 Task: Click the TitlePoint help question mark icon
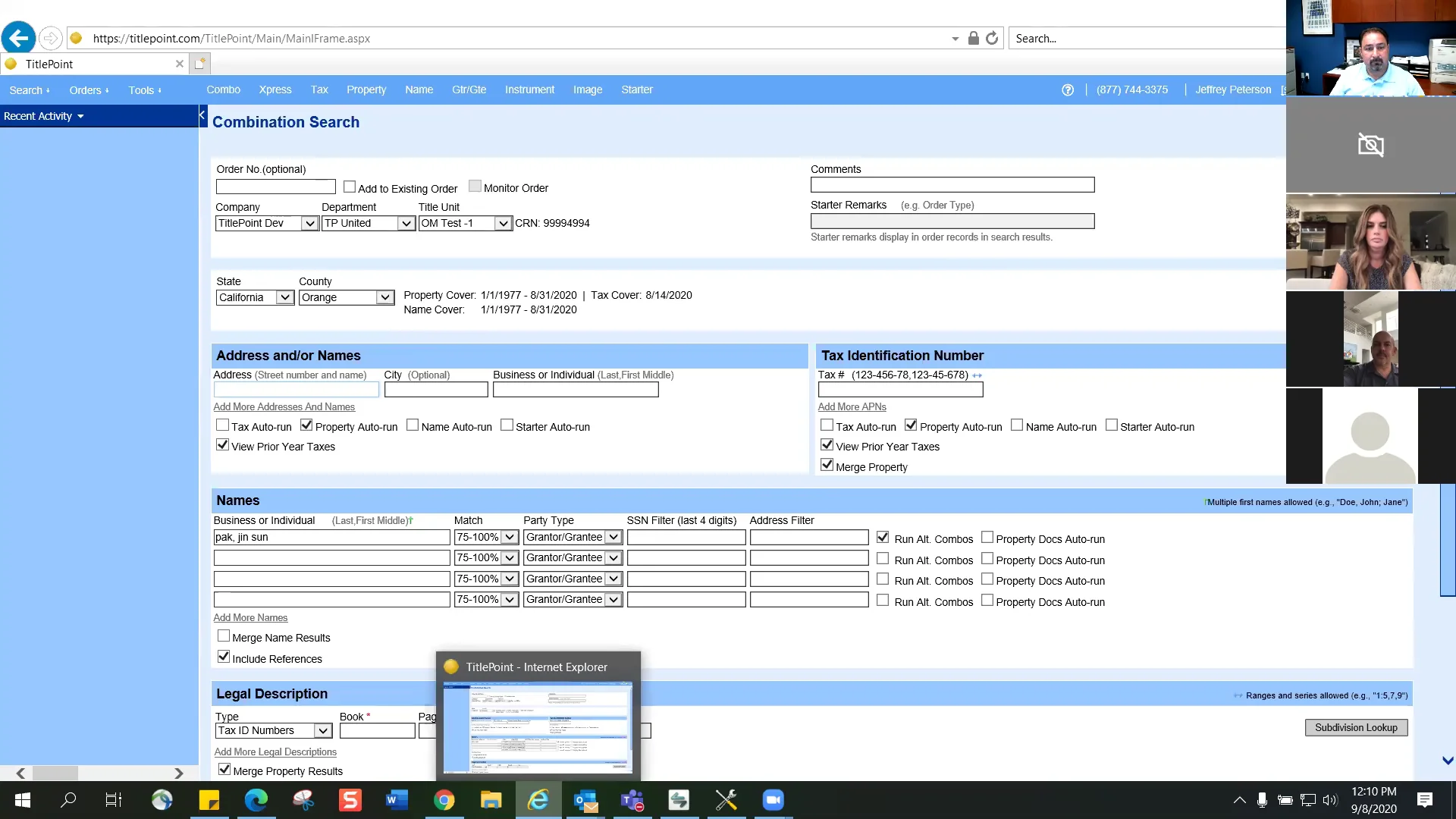[1068, 89]
